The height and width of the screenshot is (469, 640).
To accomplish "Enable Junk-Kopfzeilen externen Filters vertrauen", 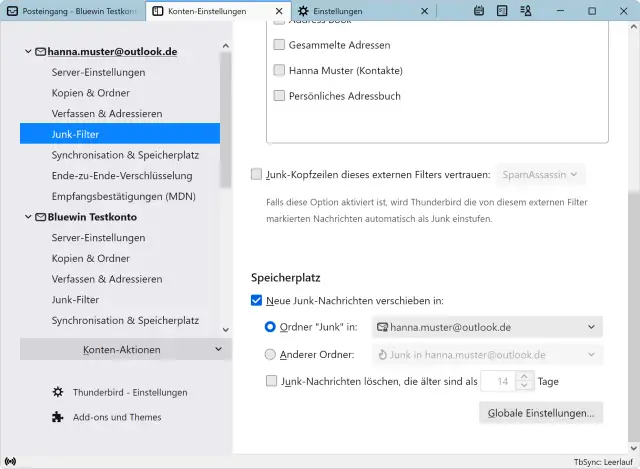I will click(256, 174).
